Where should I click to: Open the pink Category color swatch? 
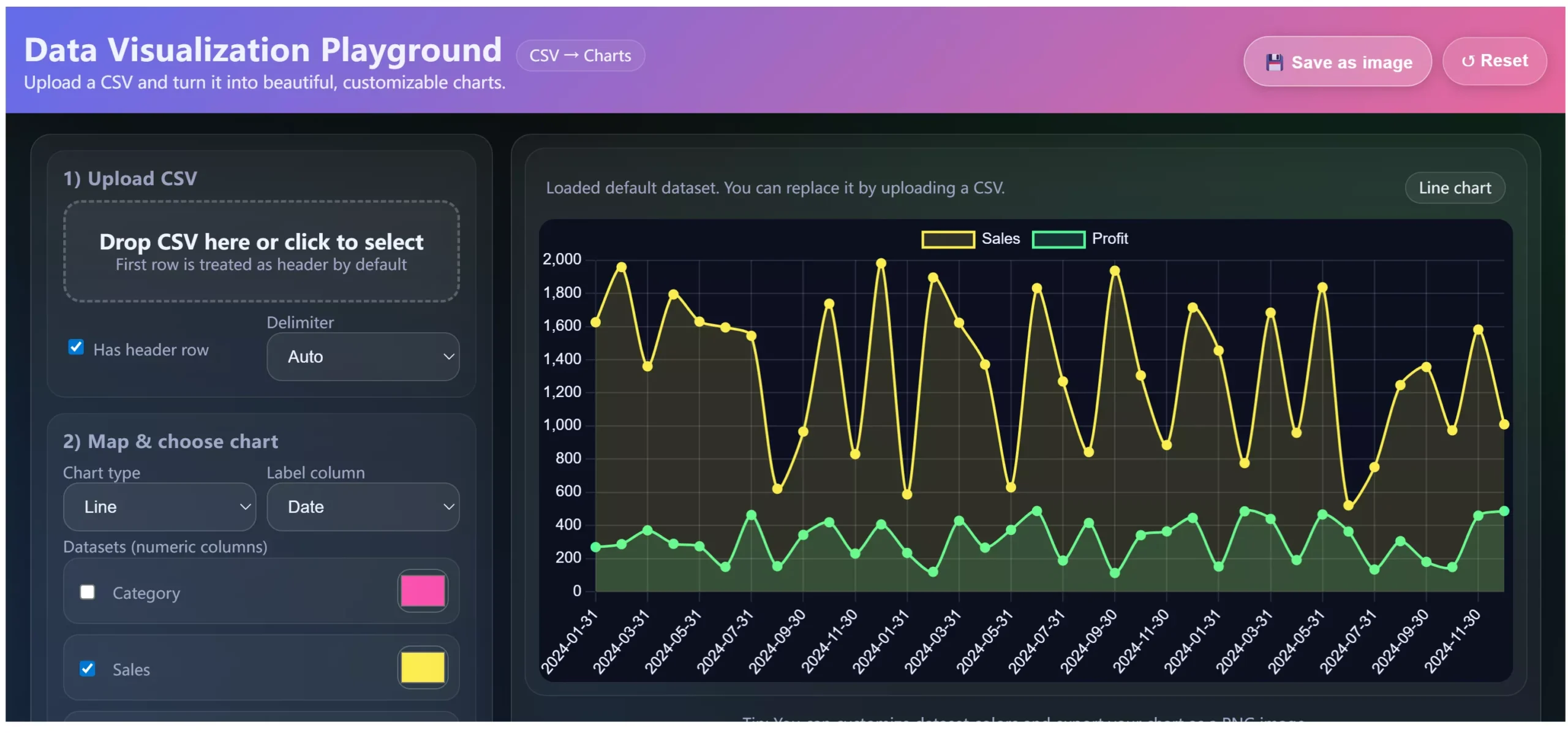423,591
